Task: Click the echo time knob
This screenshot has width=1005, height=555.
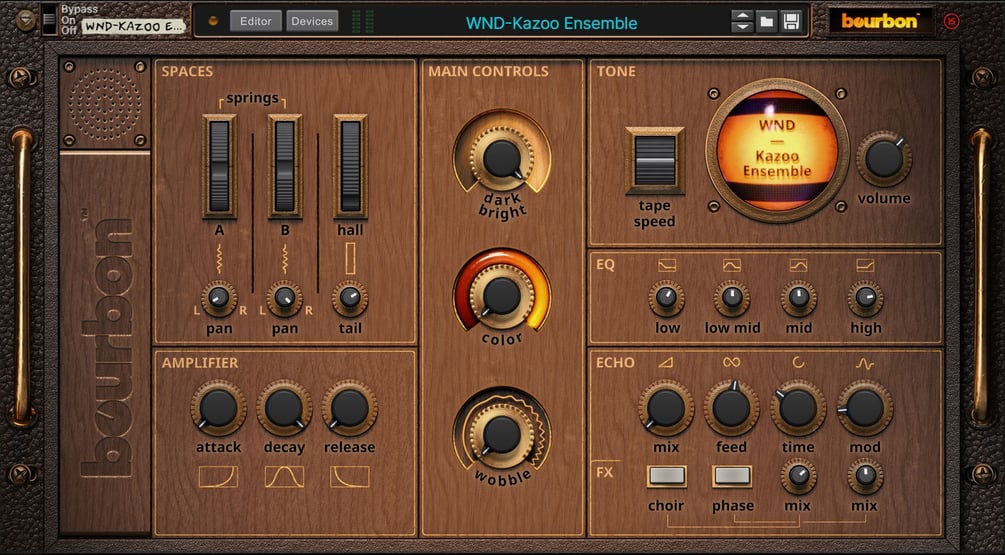Action: pyautogui.click(x=798, y=408)
